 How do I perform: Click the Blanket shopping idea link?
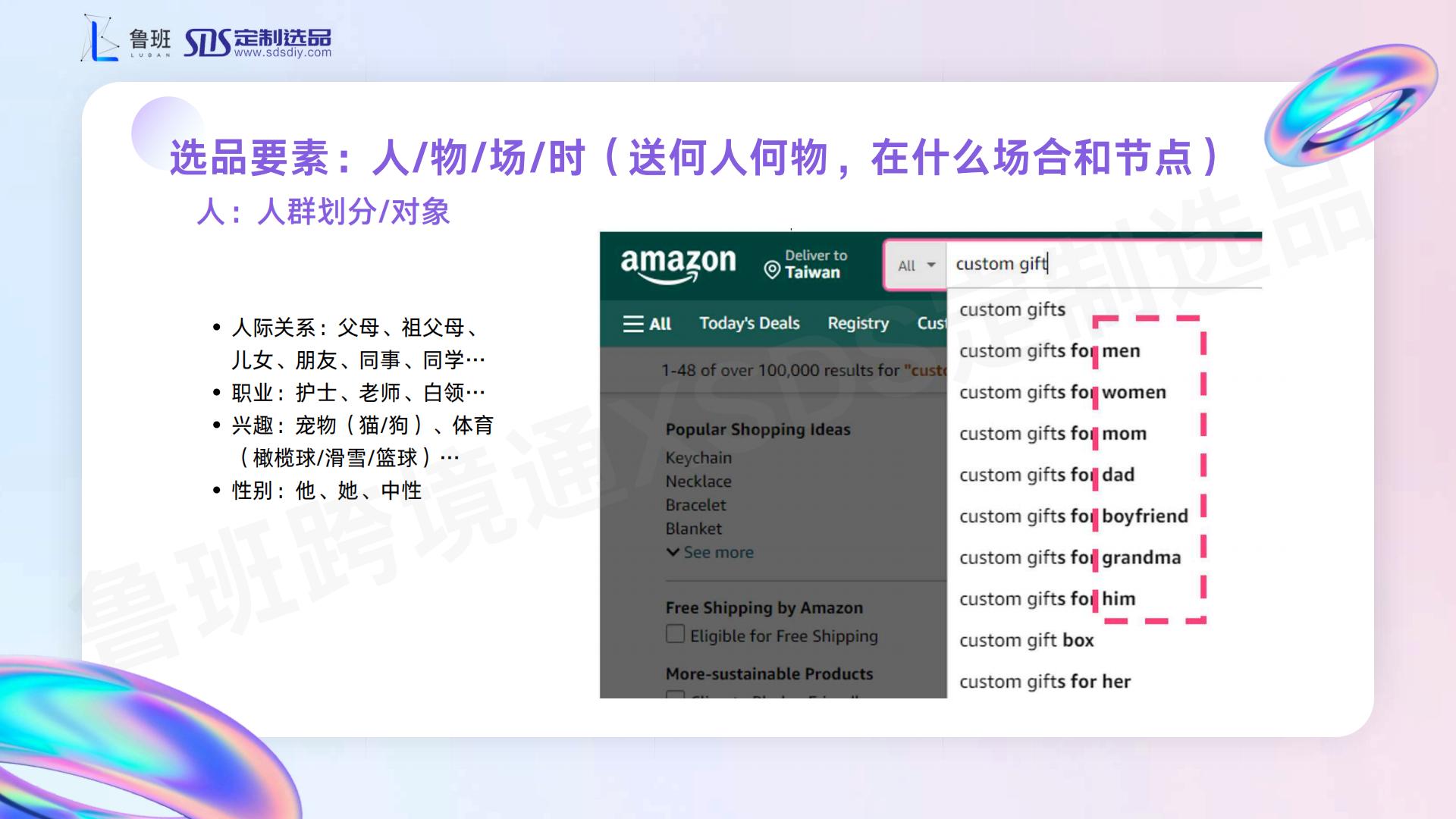coord(693,529)
